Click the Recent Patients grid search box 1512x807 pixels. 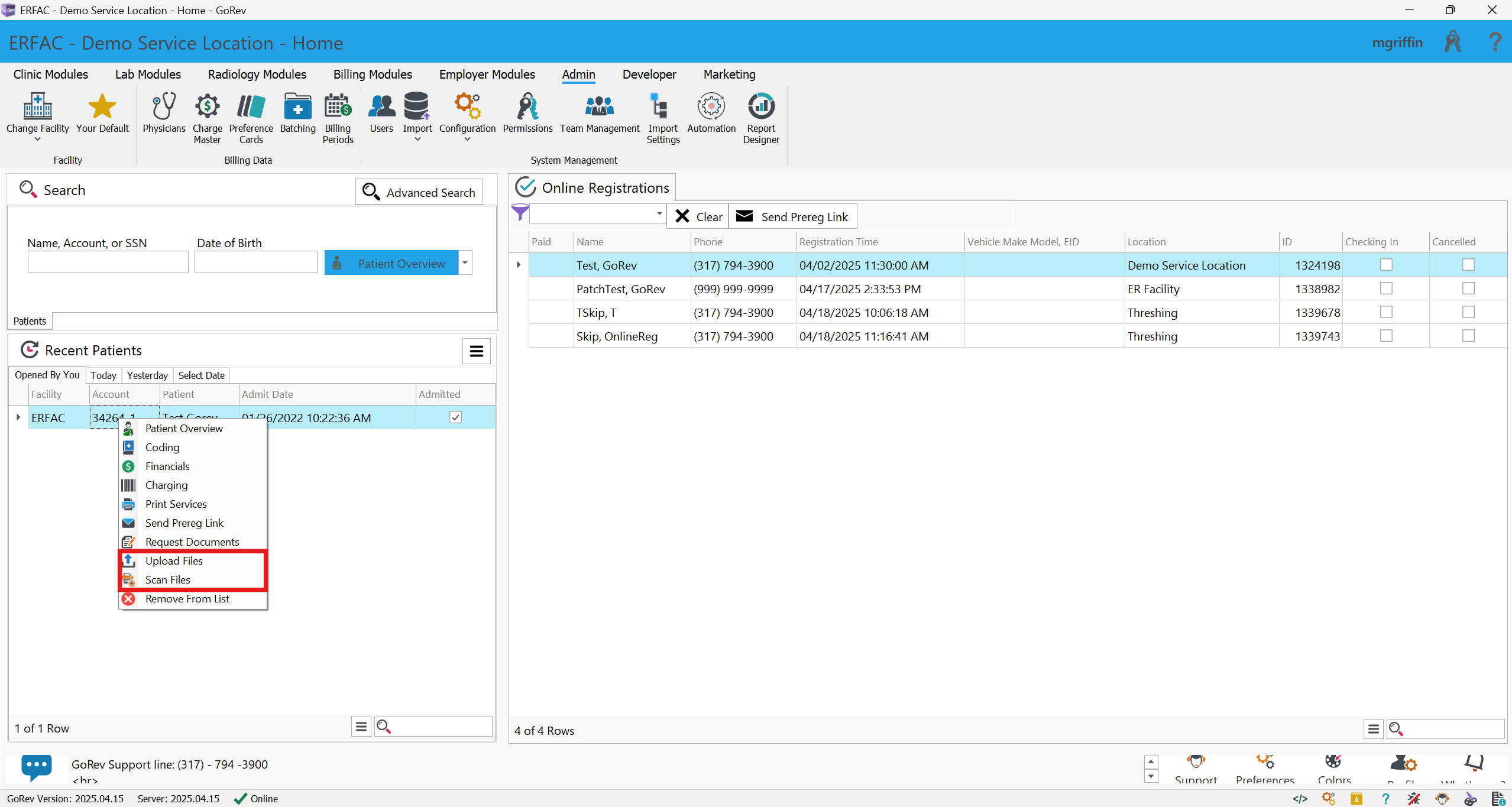coord(433,727)
